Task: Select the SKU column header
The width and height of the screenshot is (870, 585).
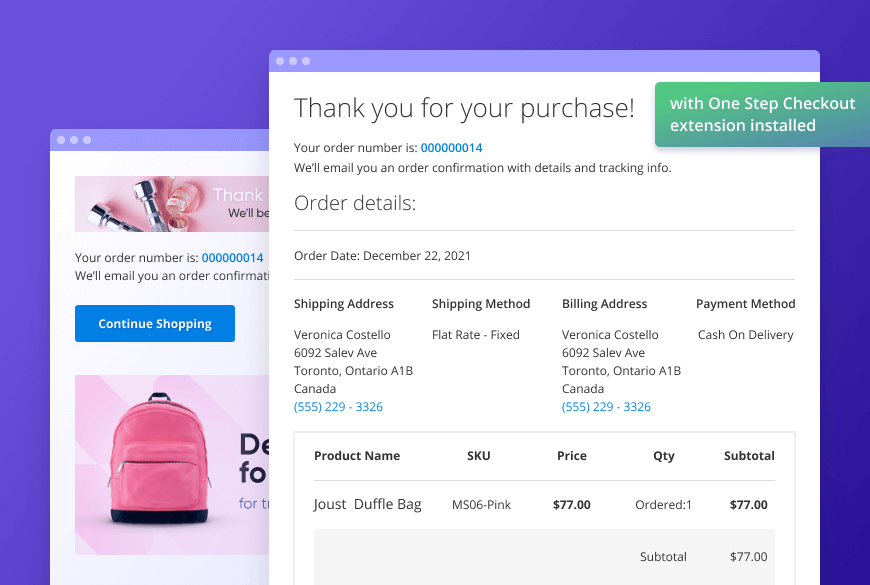Action: [478, 455]
